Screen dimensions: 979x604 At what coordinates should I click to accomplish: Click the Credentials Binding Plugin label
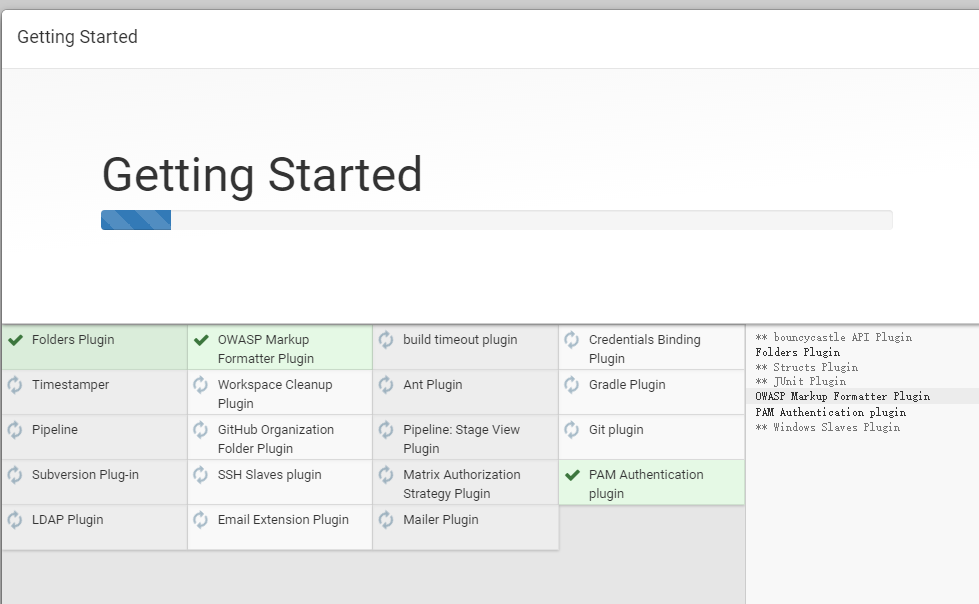(644, 349)
